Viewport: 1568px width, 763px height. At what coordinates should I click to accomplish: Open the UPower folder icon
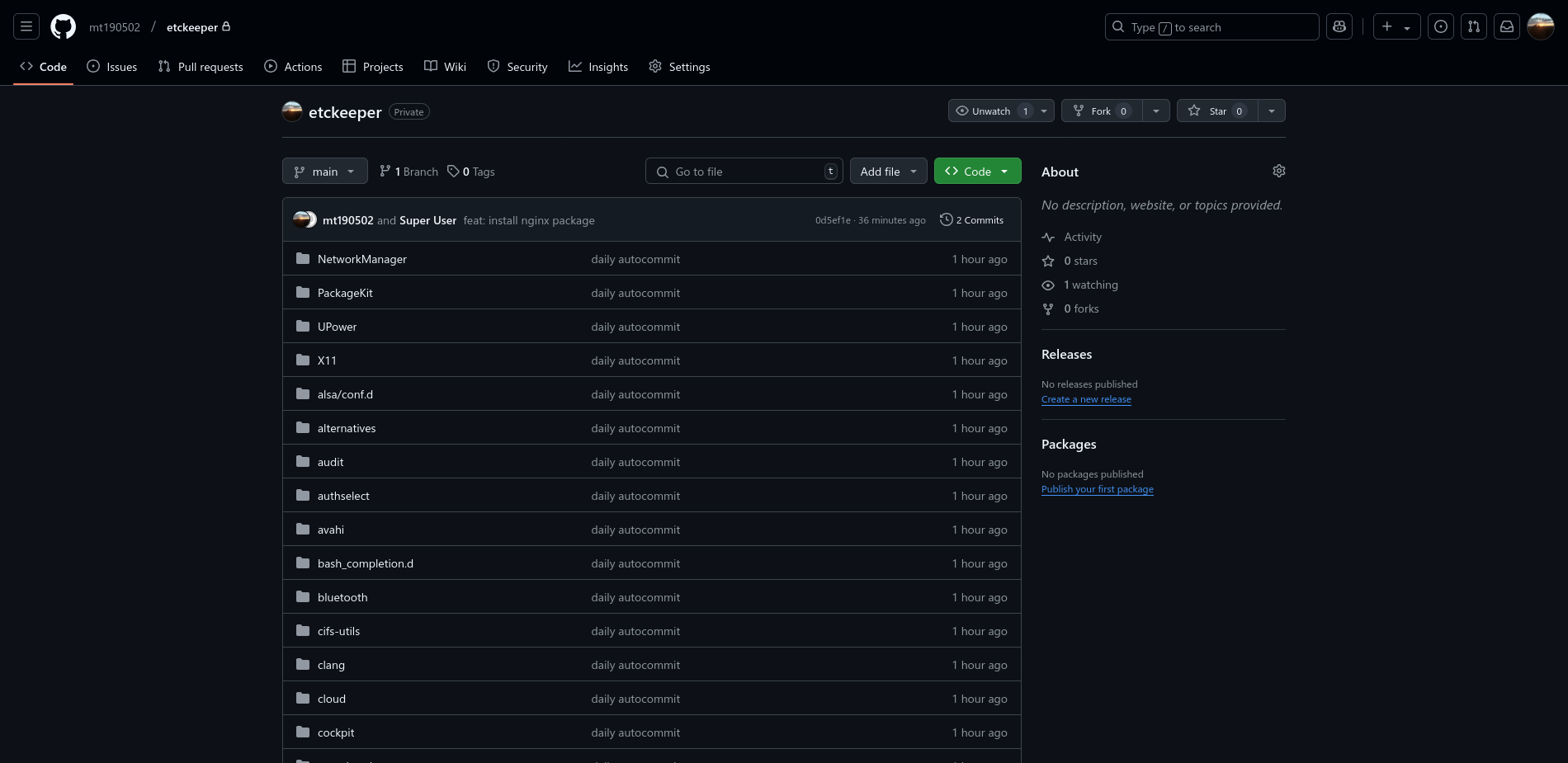[x=303, y=326]
